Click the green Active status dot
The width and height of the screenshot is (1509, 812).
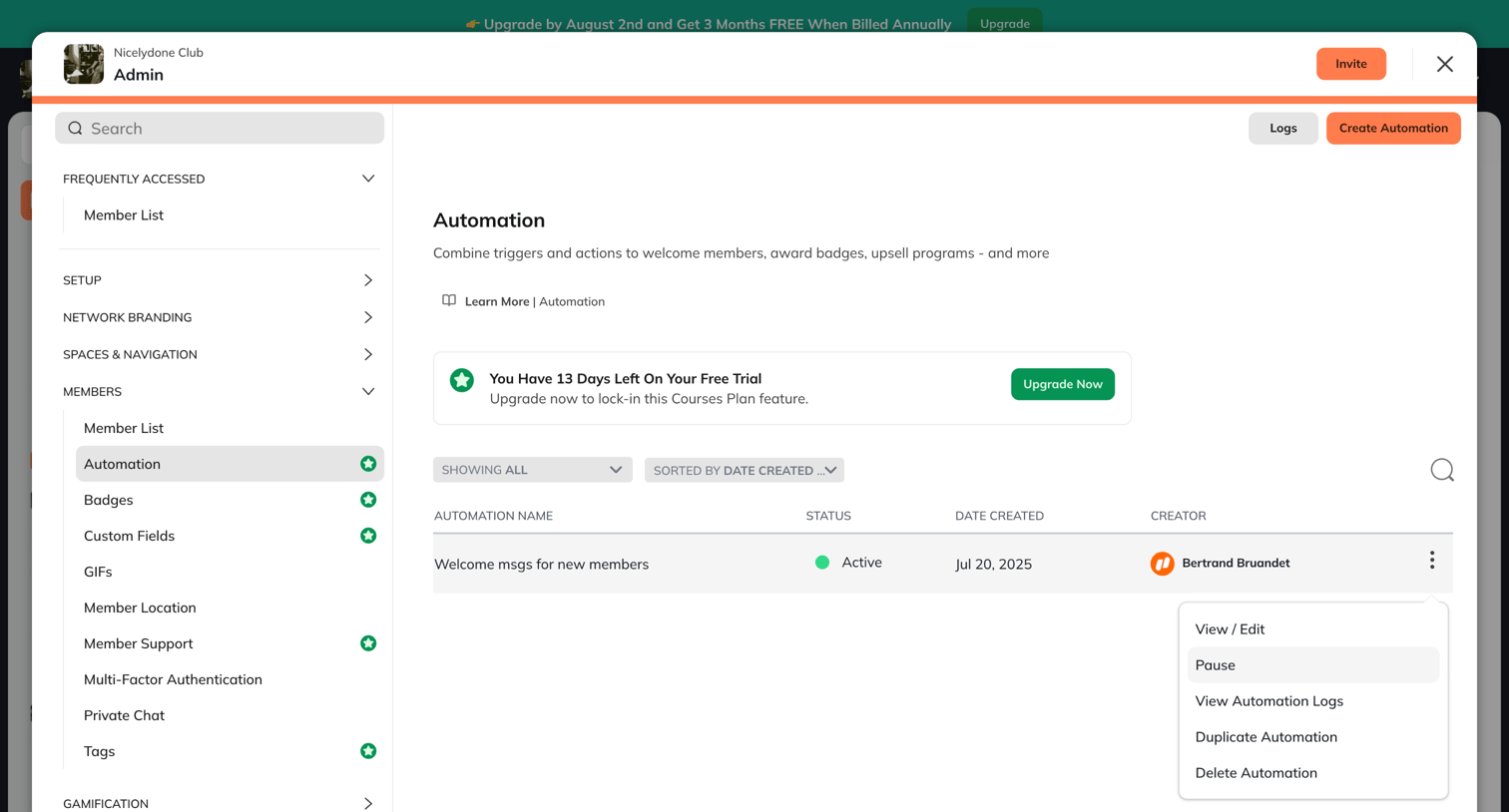(822, 563)
